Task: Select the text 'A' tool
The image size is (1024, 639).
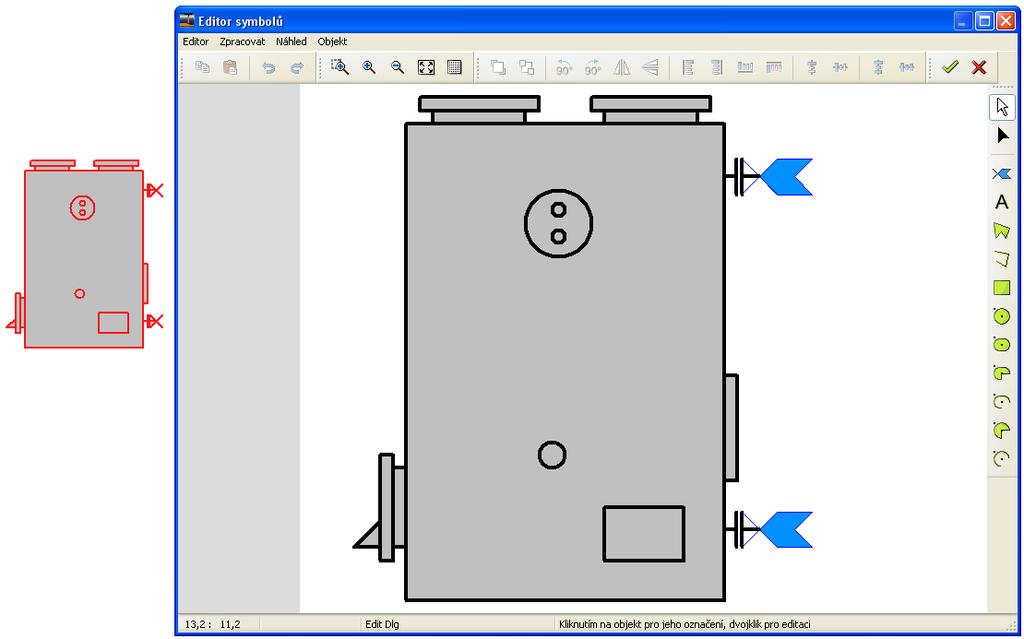Action: pyautogui.click(x=1002, y=203)
